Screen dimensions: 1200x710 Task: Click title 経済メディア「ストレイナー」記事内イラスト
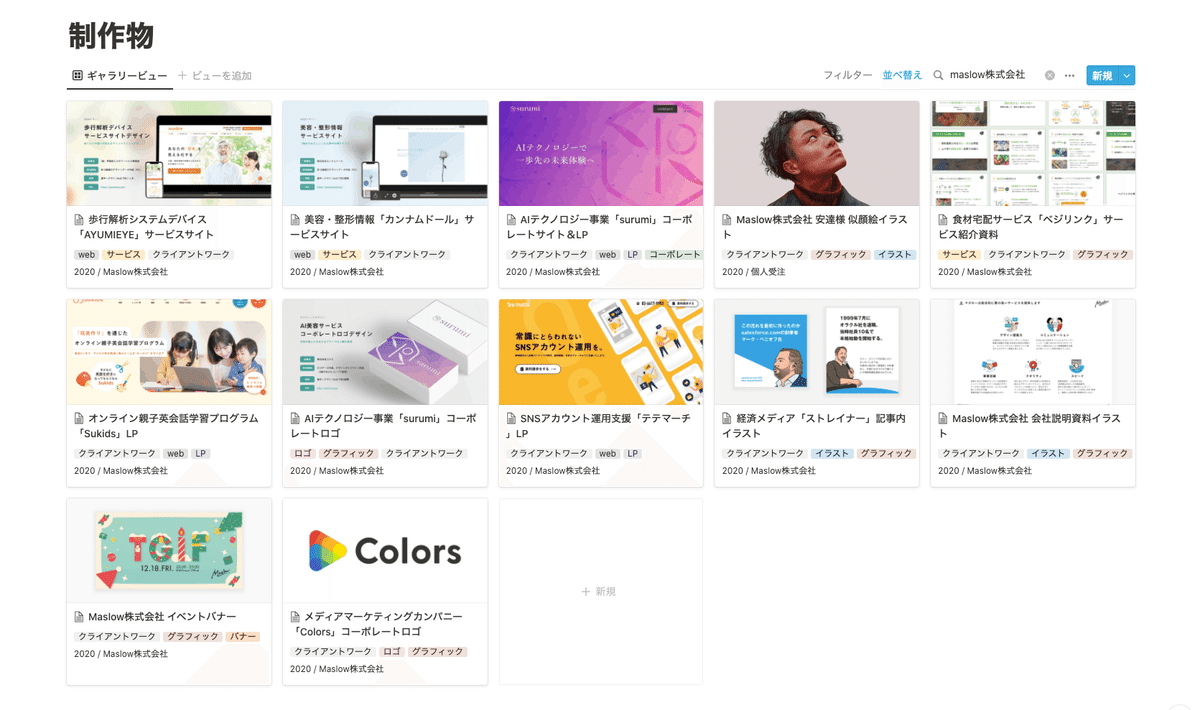pos(814,426)
